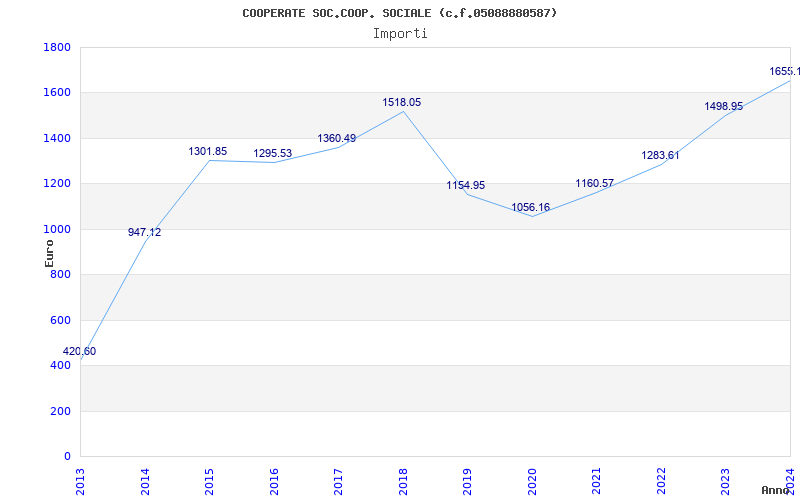800x500 pixels.
Task: Select y-axis tick 0
Action: (67, 457)
